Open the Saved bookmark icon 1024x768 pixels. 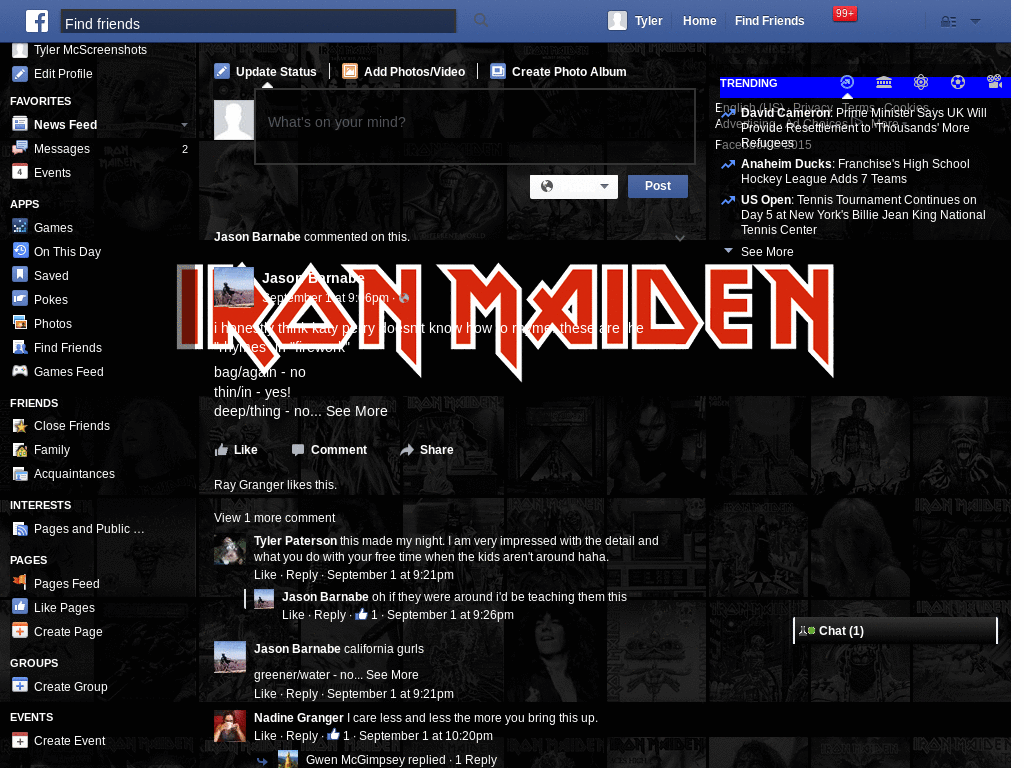click(x=20, y=275)
